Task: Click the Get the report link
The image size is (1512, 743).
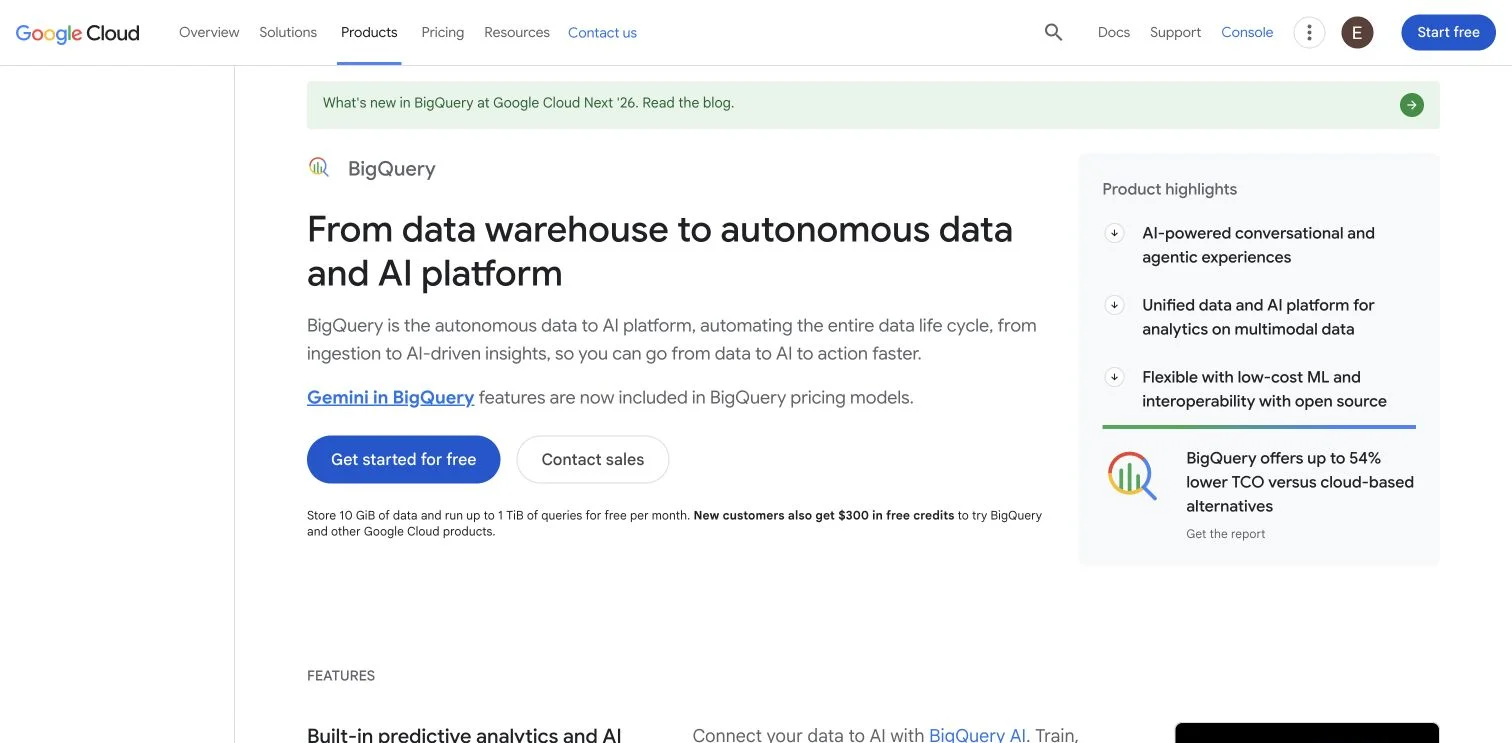Action: point(1225,534)
